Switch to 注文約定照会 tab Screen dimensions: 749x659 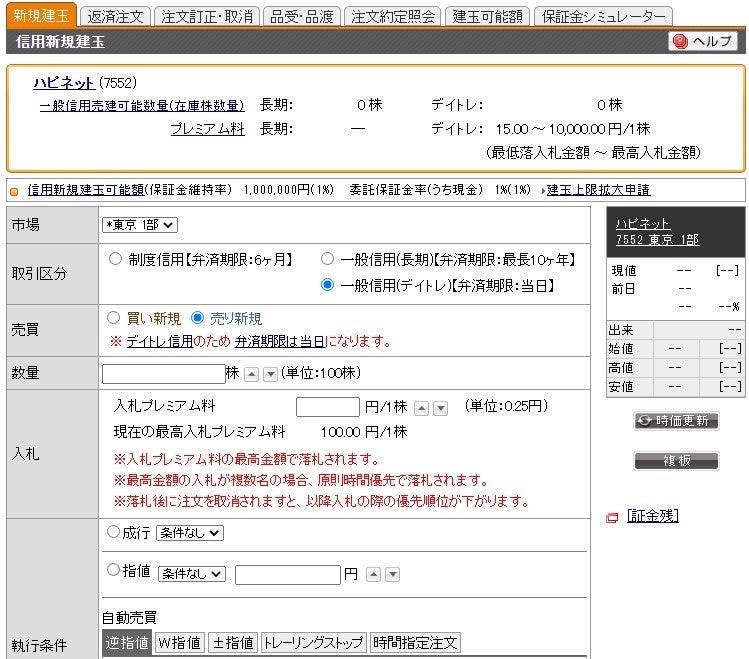coord(393,17)
